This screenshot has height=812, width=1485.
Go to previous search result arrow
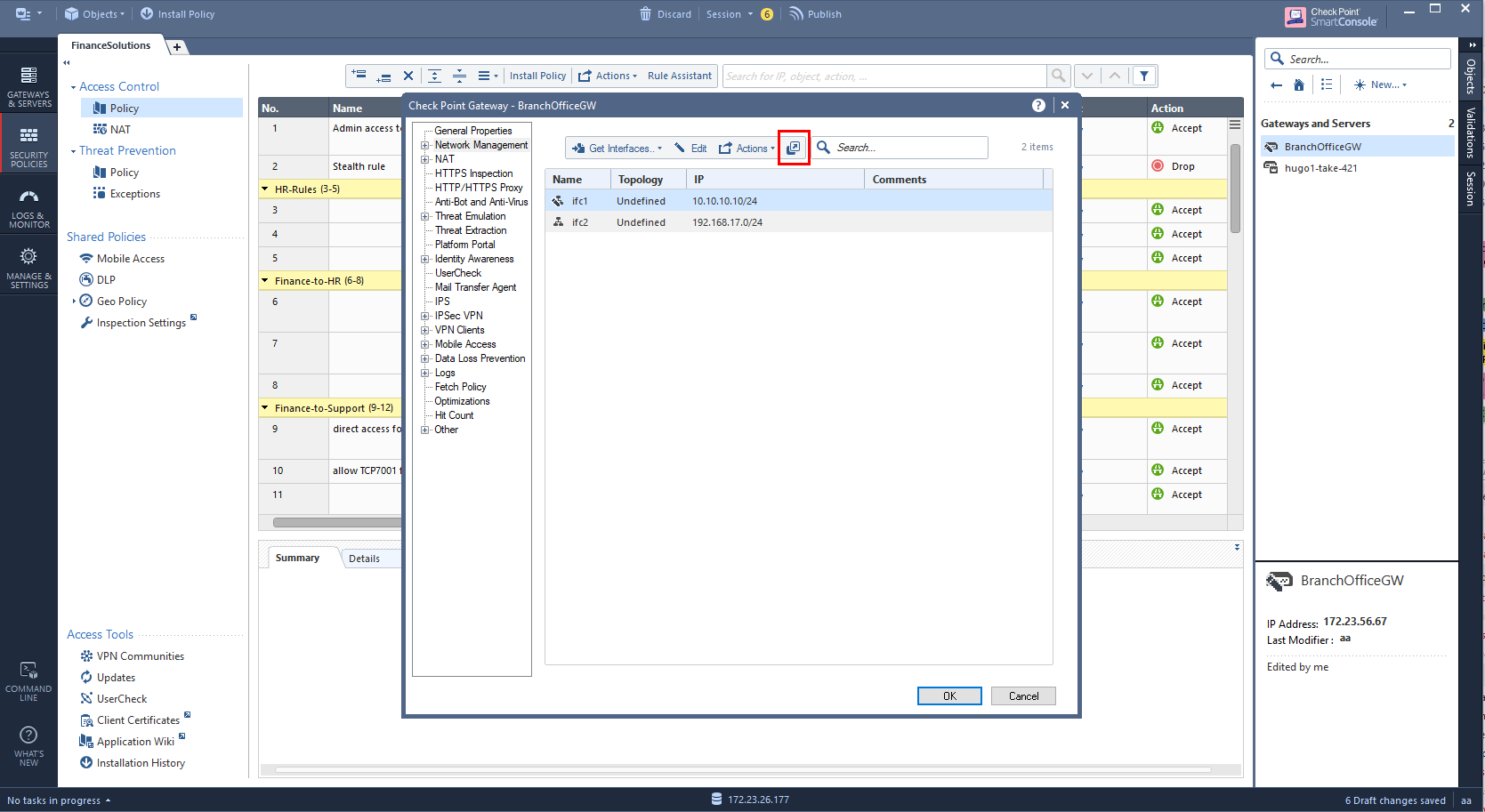coord(1115,76)
